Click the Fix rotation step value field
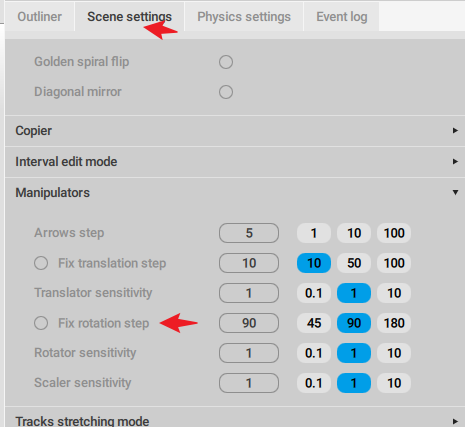Image resolution: width=465 pixels, height=427 pixels. click(x=249, y=323)
